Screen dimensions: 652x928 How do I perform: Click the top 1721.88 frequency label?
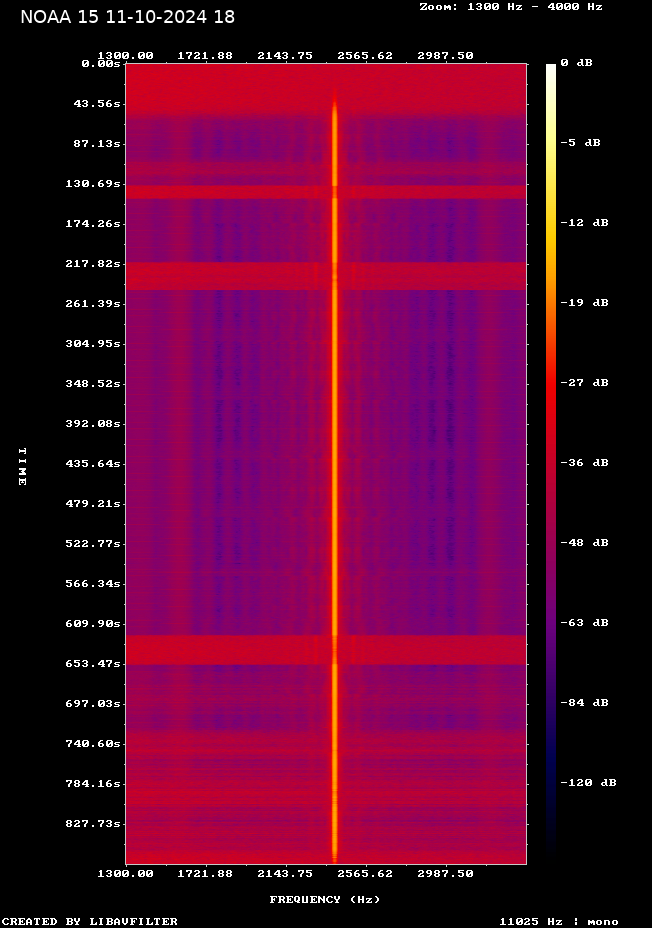(x=205, y=56)
